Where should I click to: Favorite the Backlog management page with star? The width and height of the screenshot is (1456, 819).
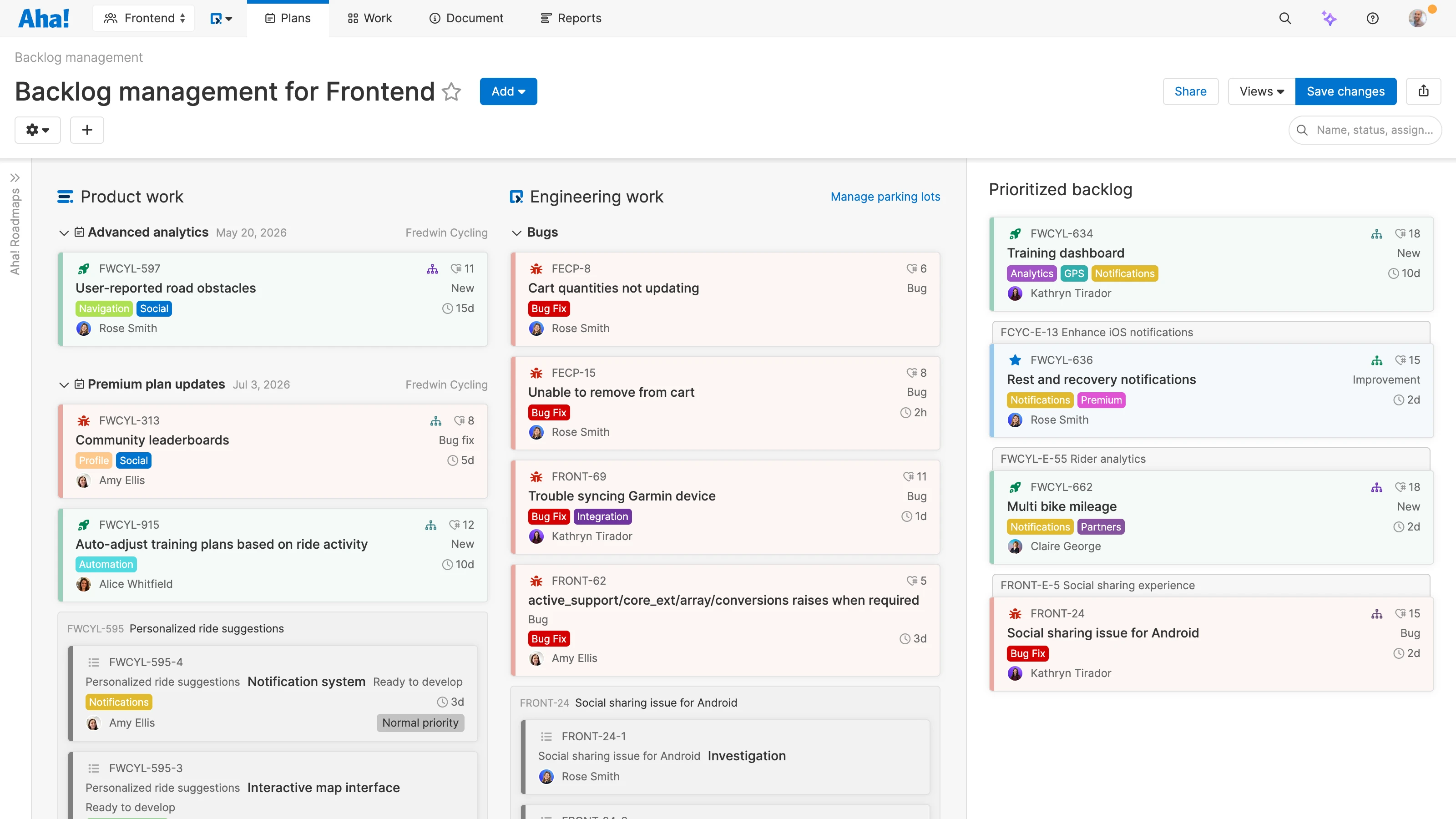click(x=451, y=91)
